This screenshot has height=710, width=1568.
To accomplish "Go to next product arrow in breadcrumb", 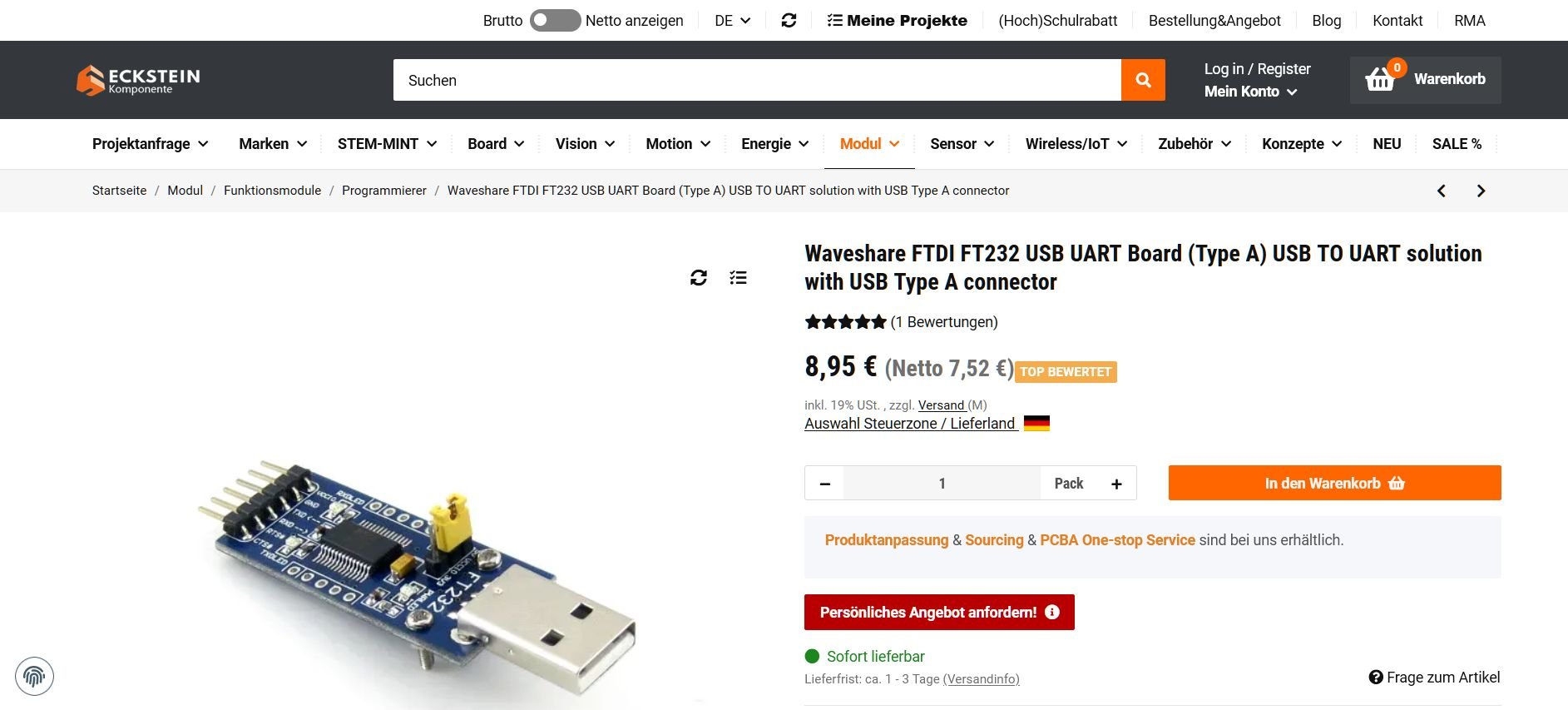I will point(1481,191).
